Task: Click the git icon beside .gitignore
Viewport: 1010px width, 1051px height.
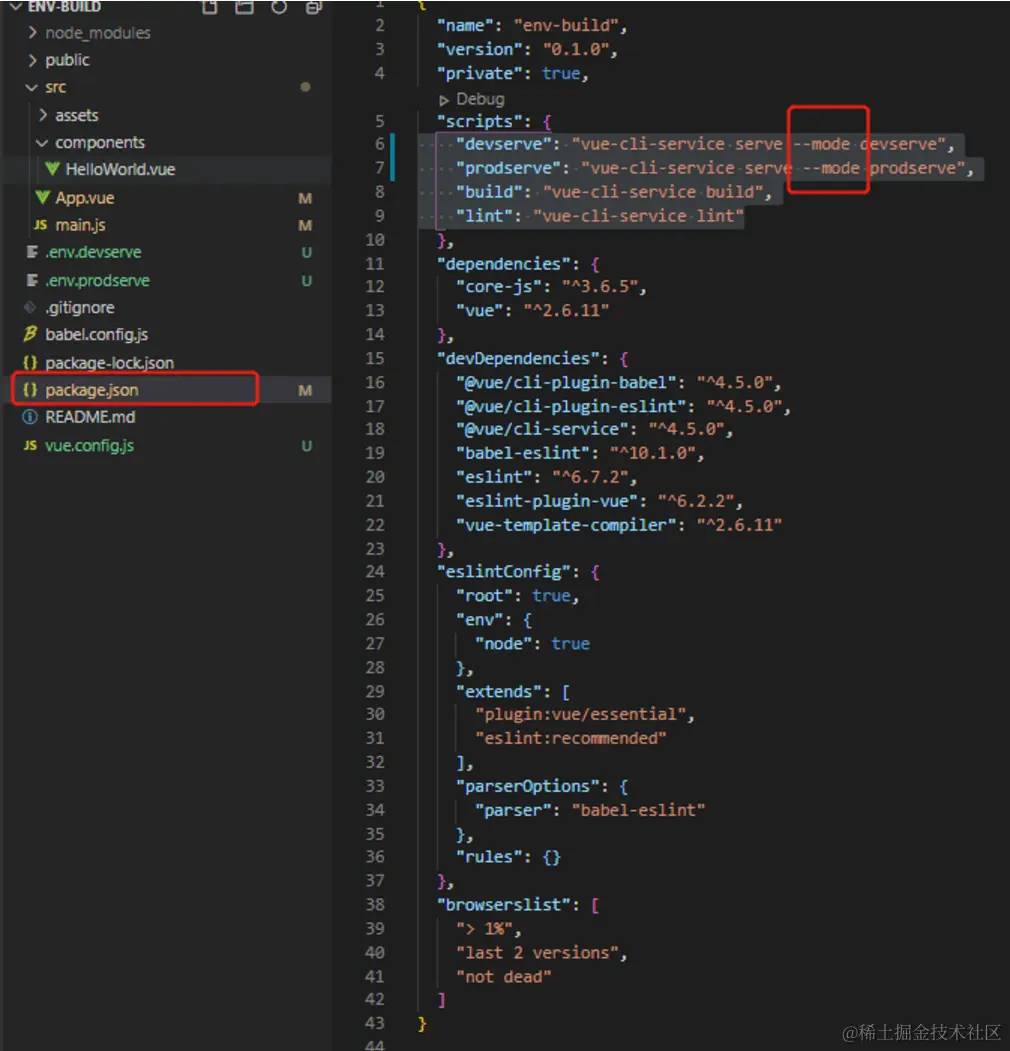Action: coord(30,308)
